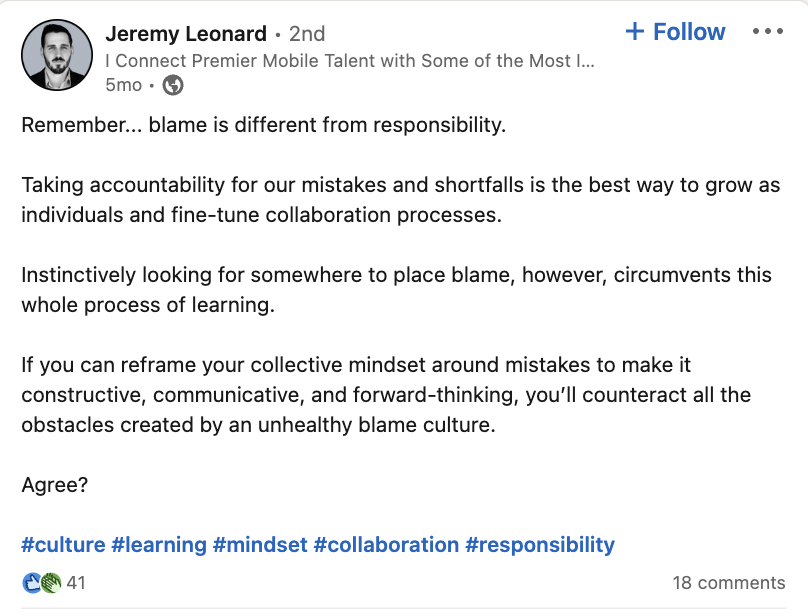Click the 2nd degree connection badge
The height and width of the screenshot is (616, 808).
[307, 34]
